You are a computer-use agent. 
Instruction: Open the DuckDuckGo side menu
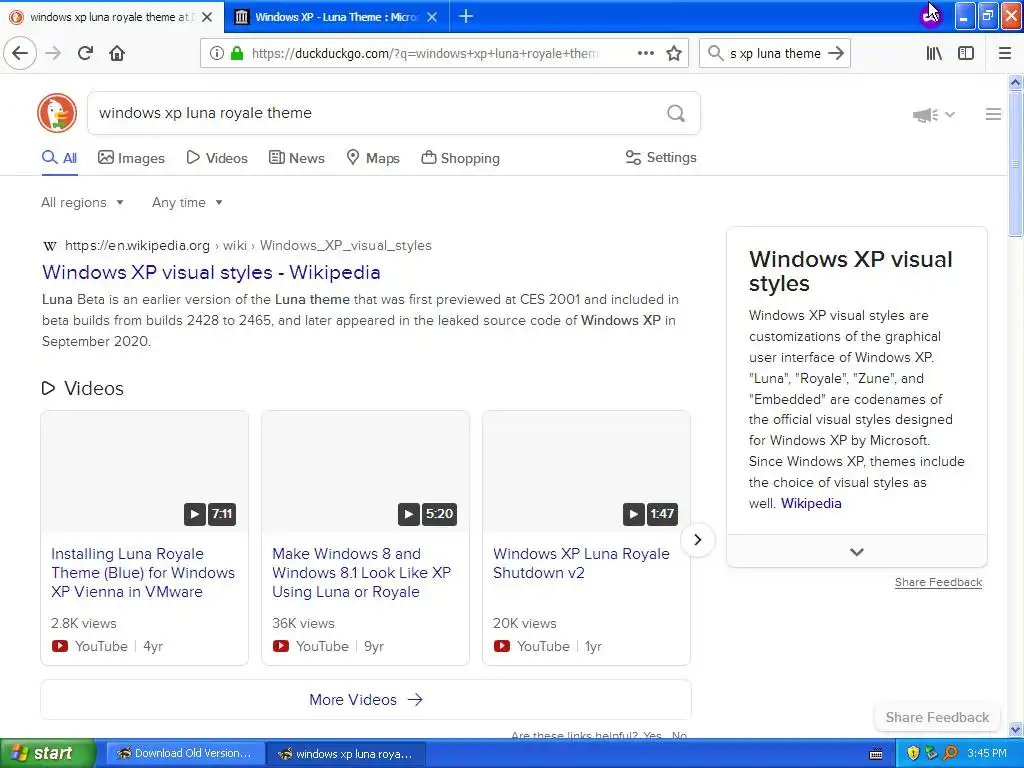pyautogui.click(x=993, y=114)
